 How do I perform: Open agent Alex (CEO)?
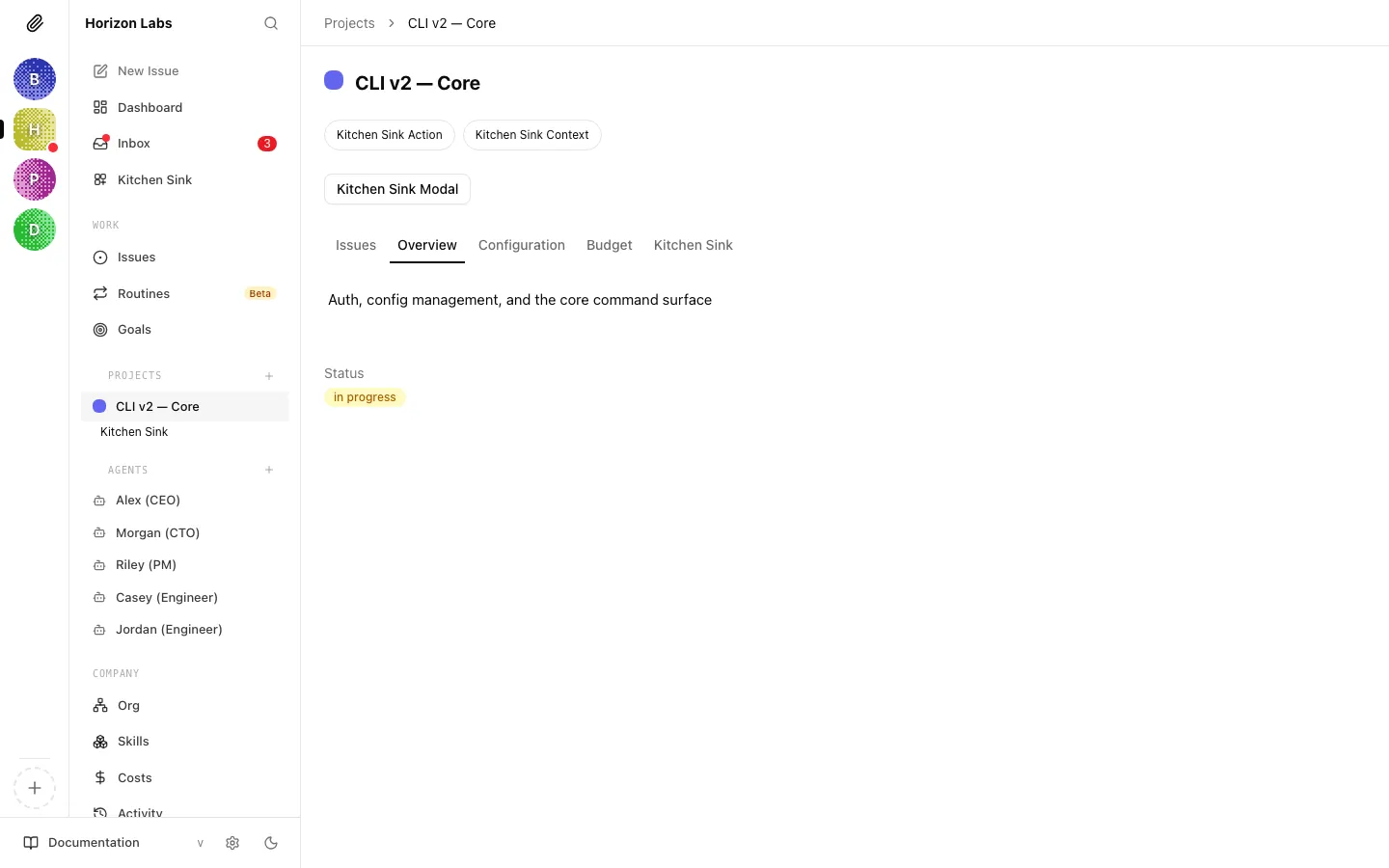coord(184,501)
